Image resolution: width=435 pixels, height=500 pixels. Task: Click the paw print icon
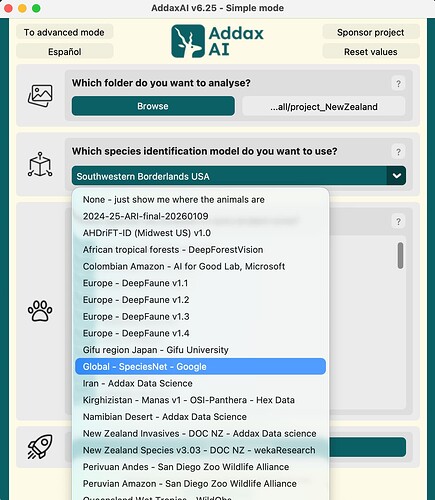[x=40, y=311]
